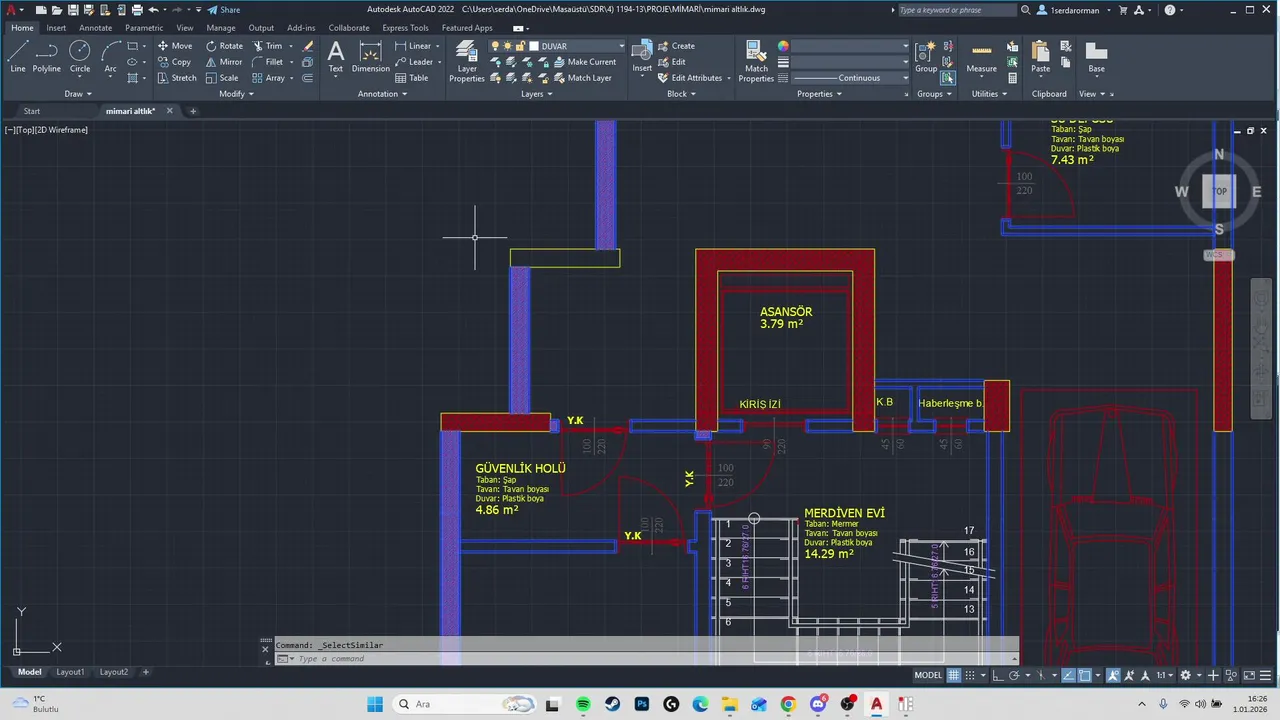Screen dimensions: 1280x720
Task: Activate the Scale command
Action: point(222,78)
